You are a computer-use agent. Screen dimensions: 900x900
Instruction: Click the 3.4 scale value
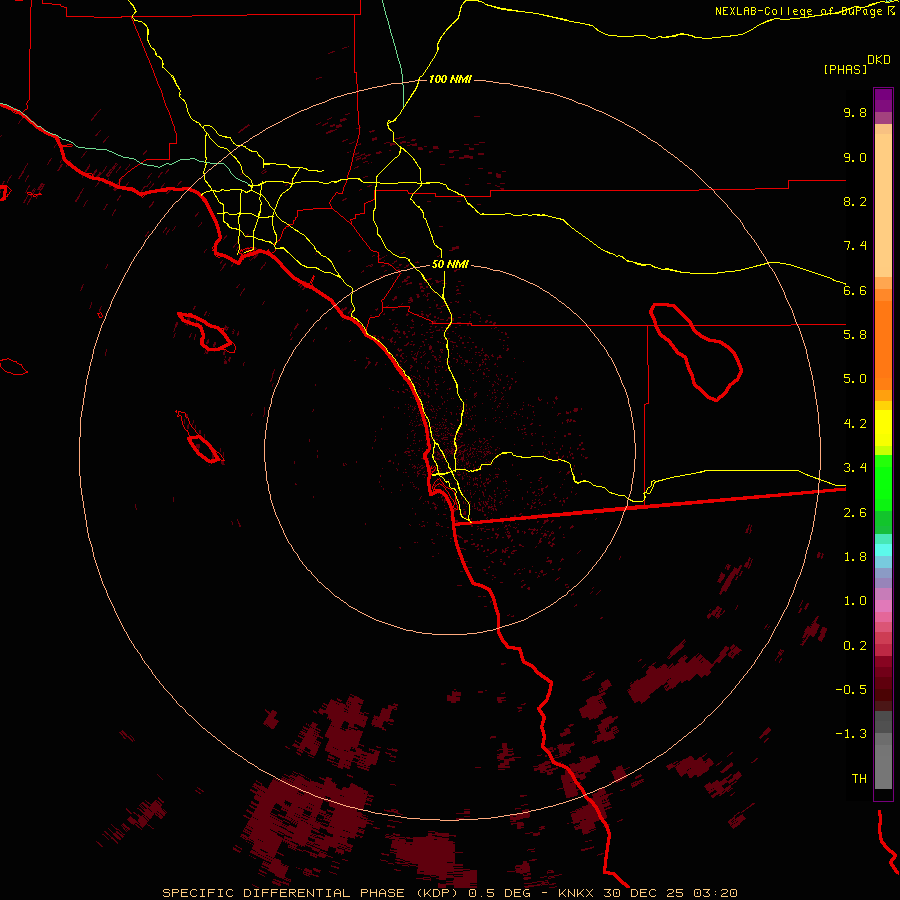855,468
